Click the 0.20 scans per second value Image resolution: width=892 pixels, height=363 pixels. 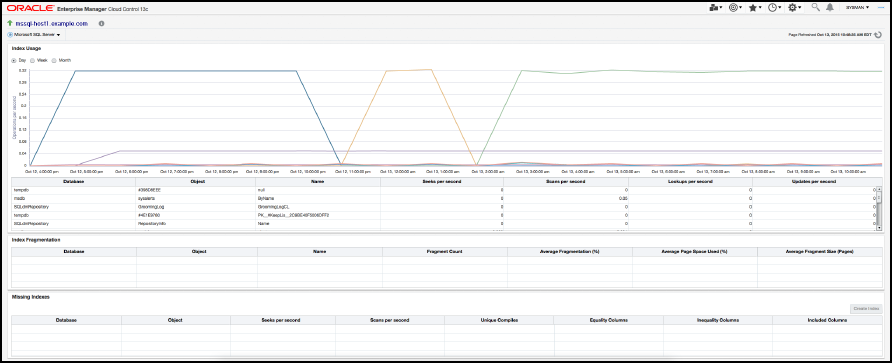pyautogui.click(x=623, y=198)
